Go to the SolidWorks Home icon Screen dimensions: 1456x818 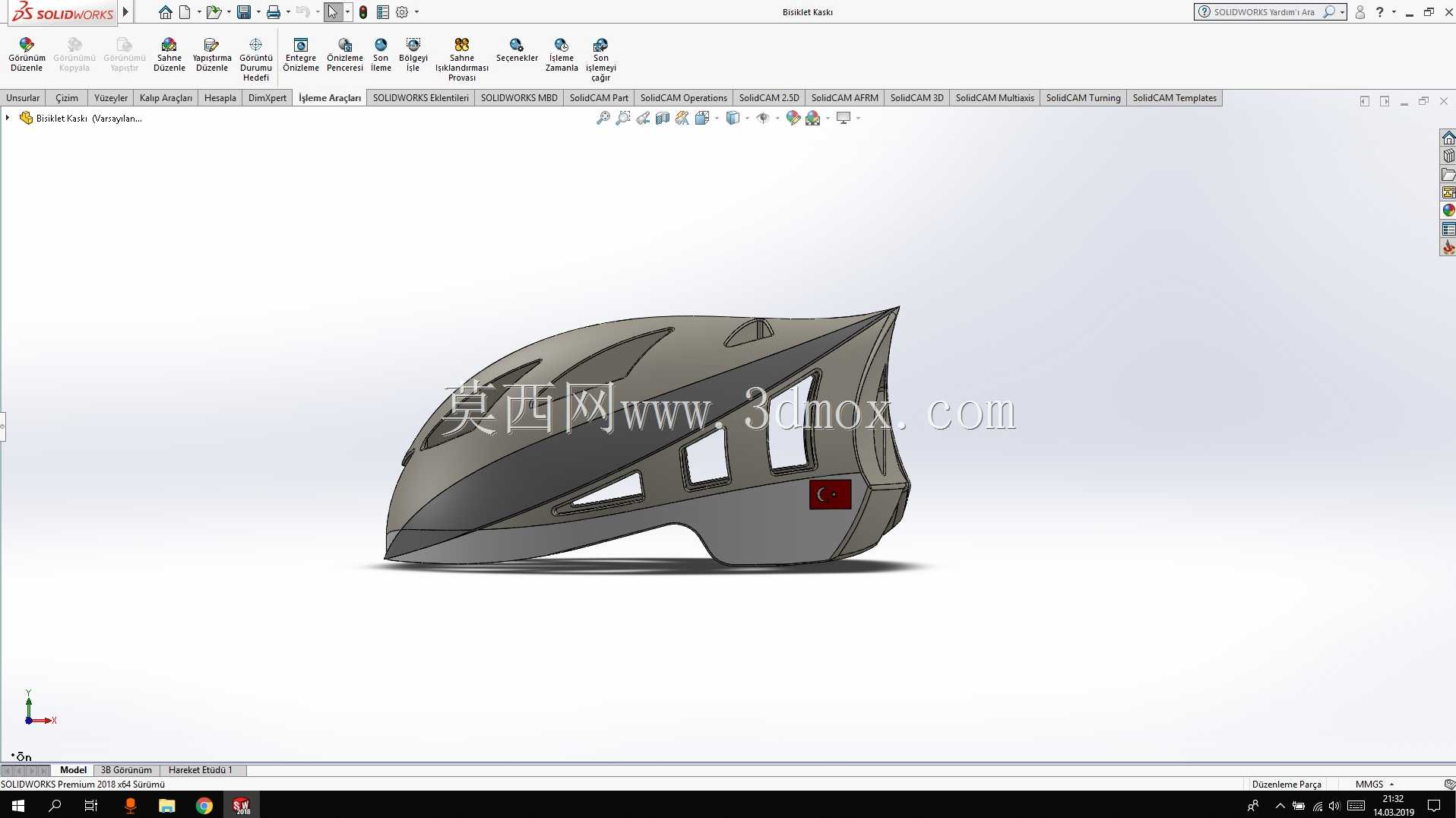click(x=165, y=12)
